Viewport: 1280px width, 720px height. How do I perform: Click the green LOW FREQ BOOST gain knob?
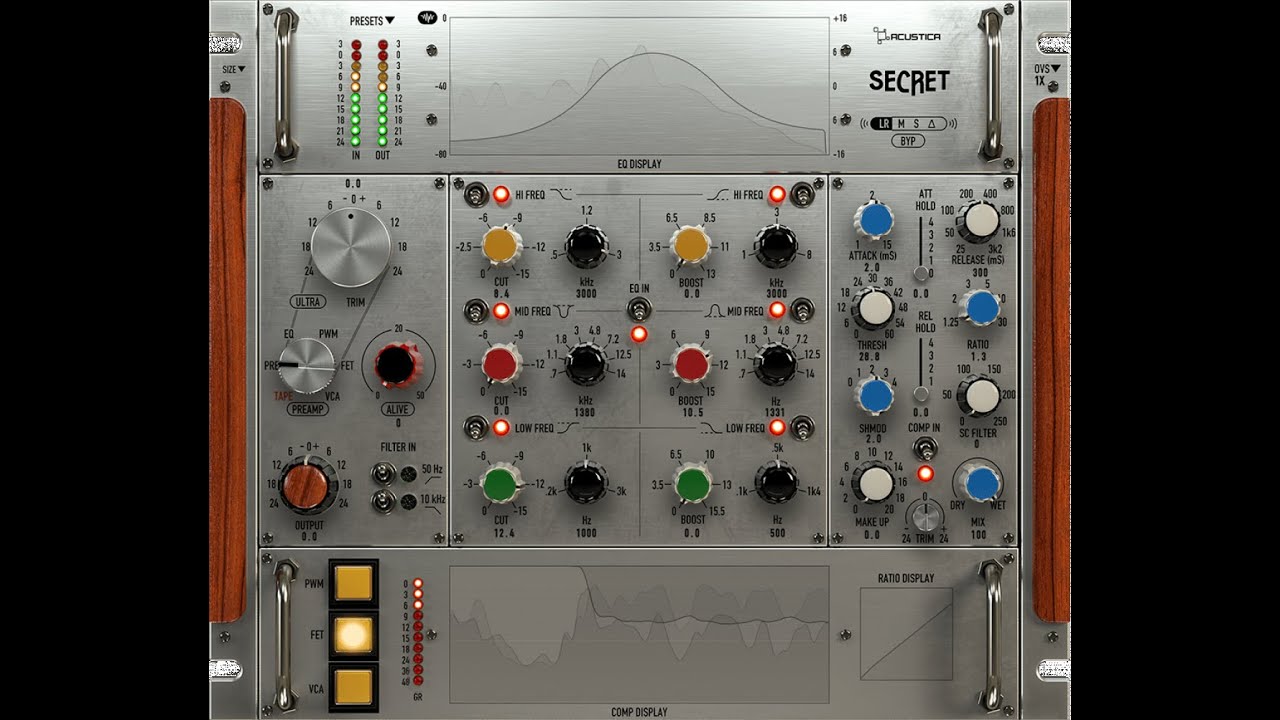click(x=691, y=484)
